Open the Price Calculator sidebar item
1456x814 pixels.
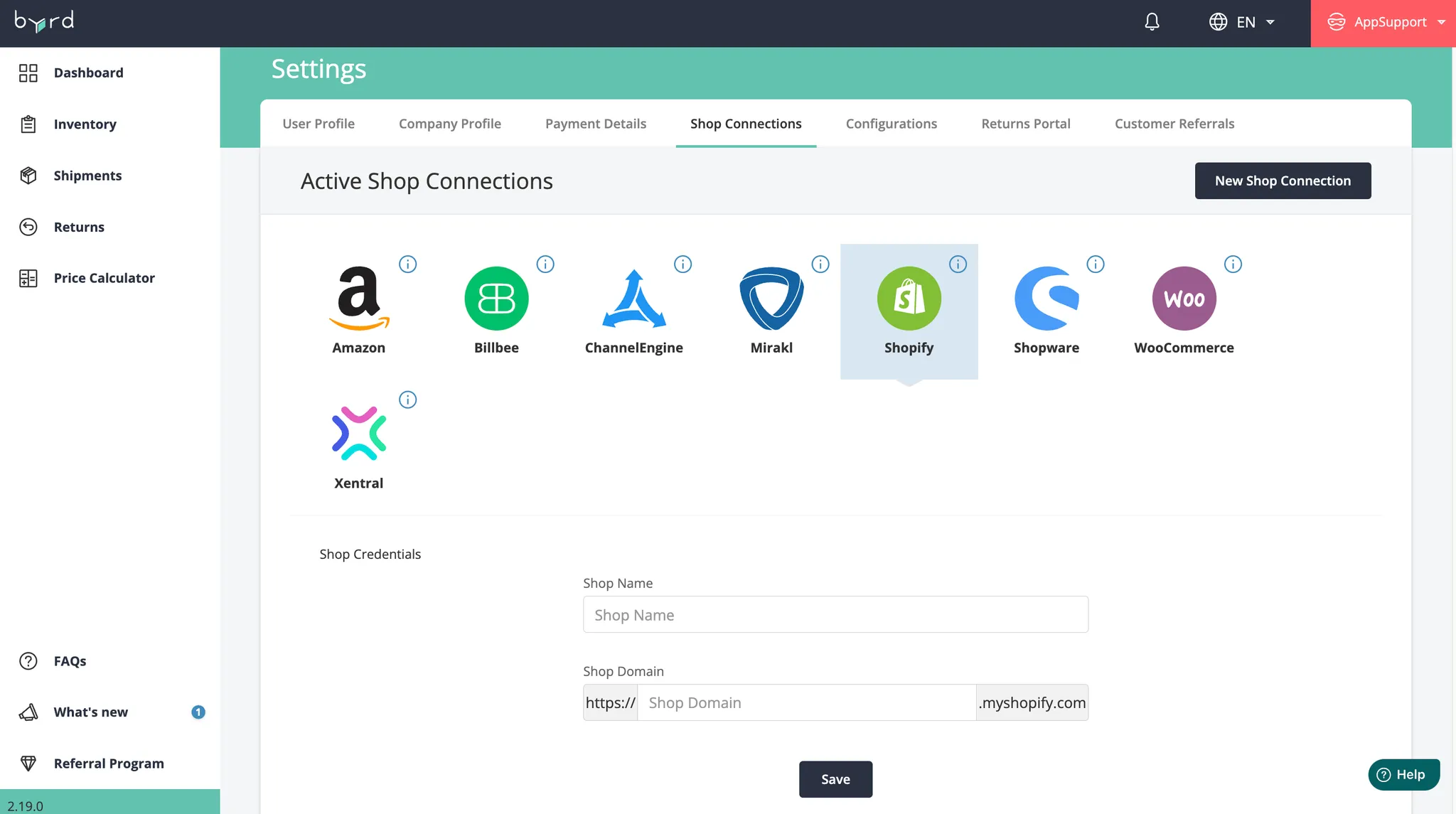[x=104, y=278]
